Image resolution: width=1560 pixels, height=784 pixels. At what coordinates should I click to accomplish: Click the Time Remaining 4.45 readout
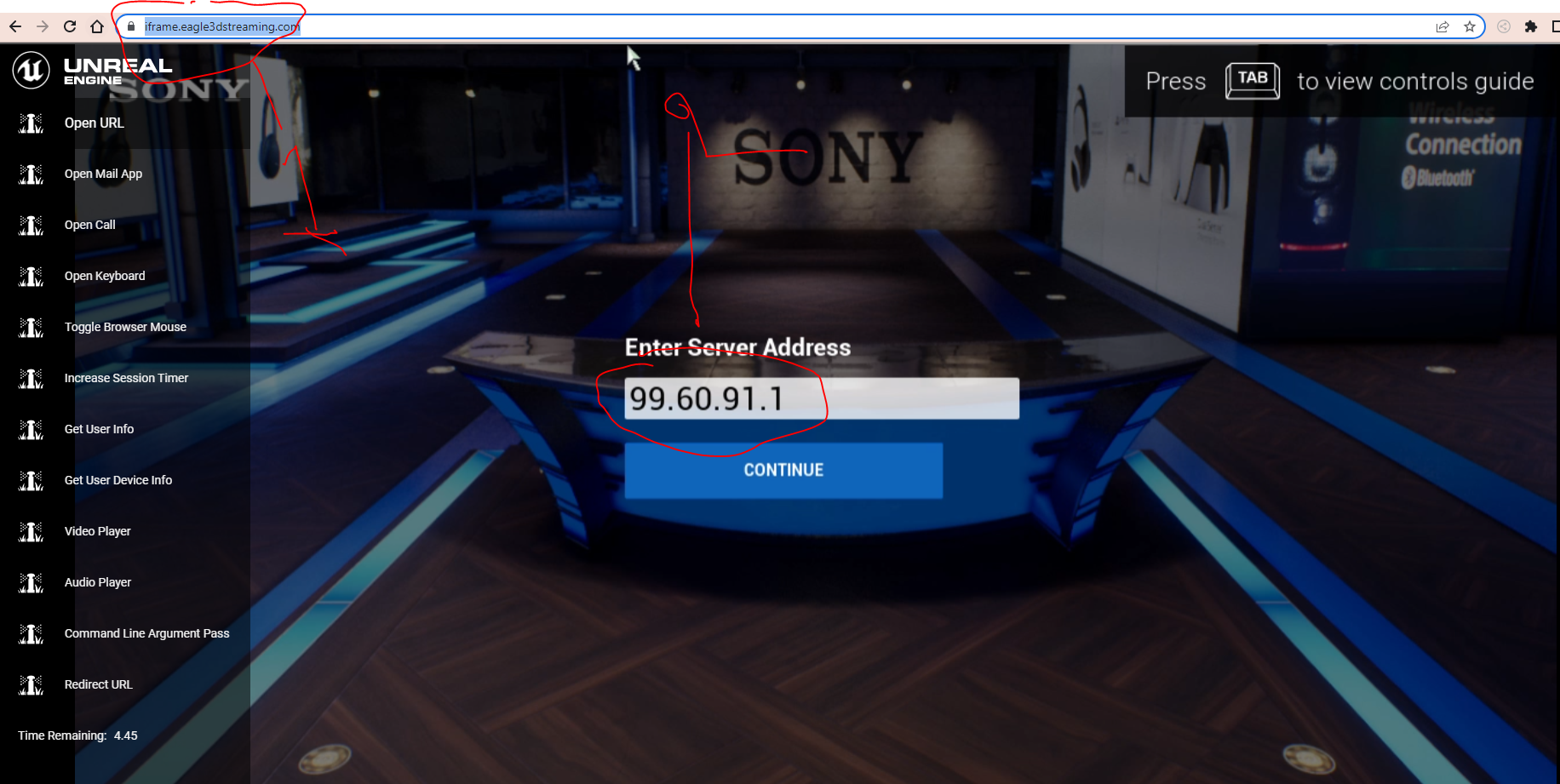coord(77,735)
